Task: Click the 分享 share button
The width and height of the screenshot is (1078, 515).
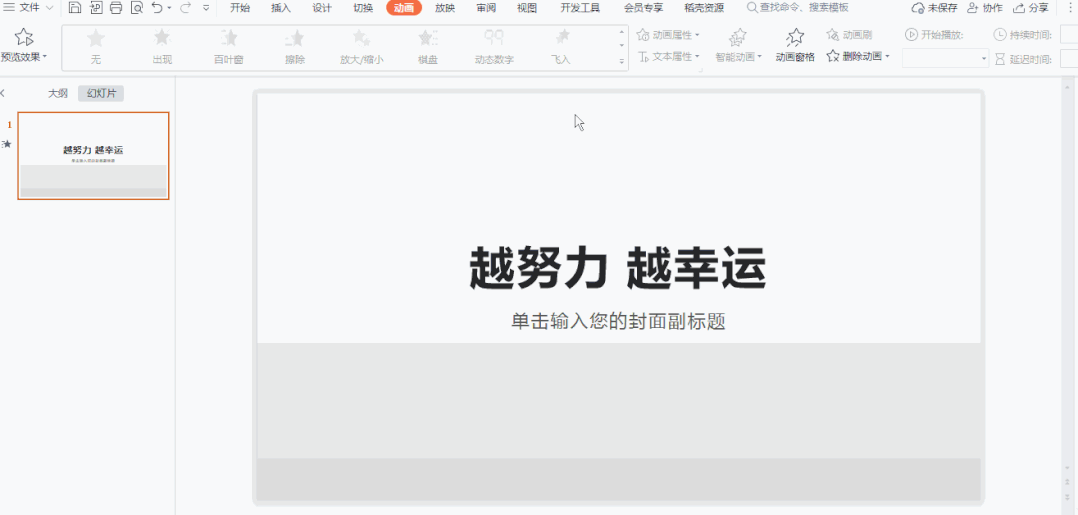Action: click(x=1031, y=8)
